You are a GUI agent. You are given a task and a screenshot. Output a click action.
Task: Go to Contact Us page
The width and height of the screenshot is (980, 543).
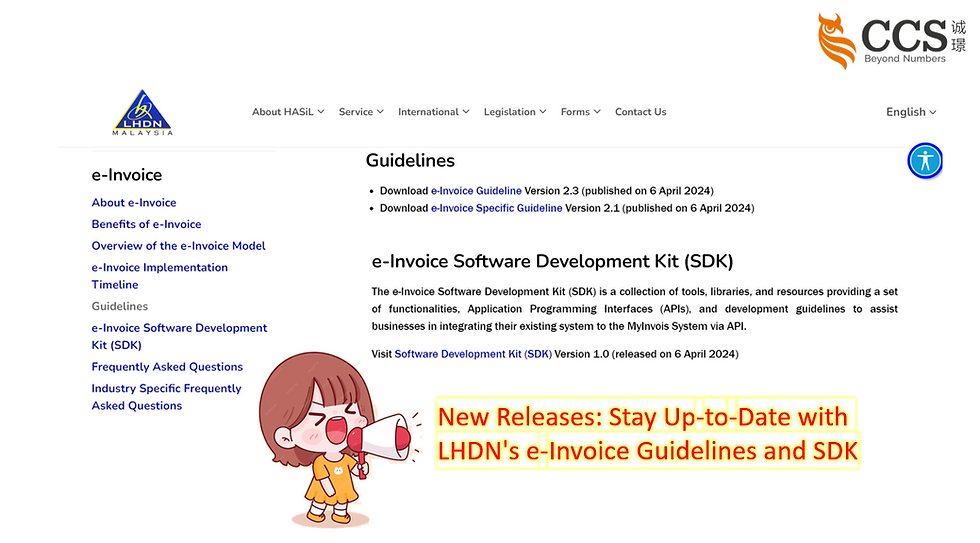pyautogui.click(x=641, y=112)
